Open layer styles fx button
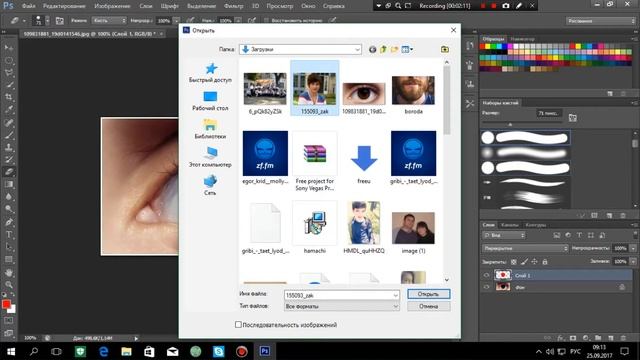 (x=561, y=338)
